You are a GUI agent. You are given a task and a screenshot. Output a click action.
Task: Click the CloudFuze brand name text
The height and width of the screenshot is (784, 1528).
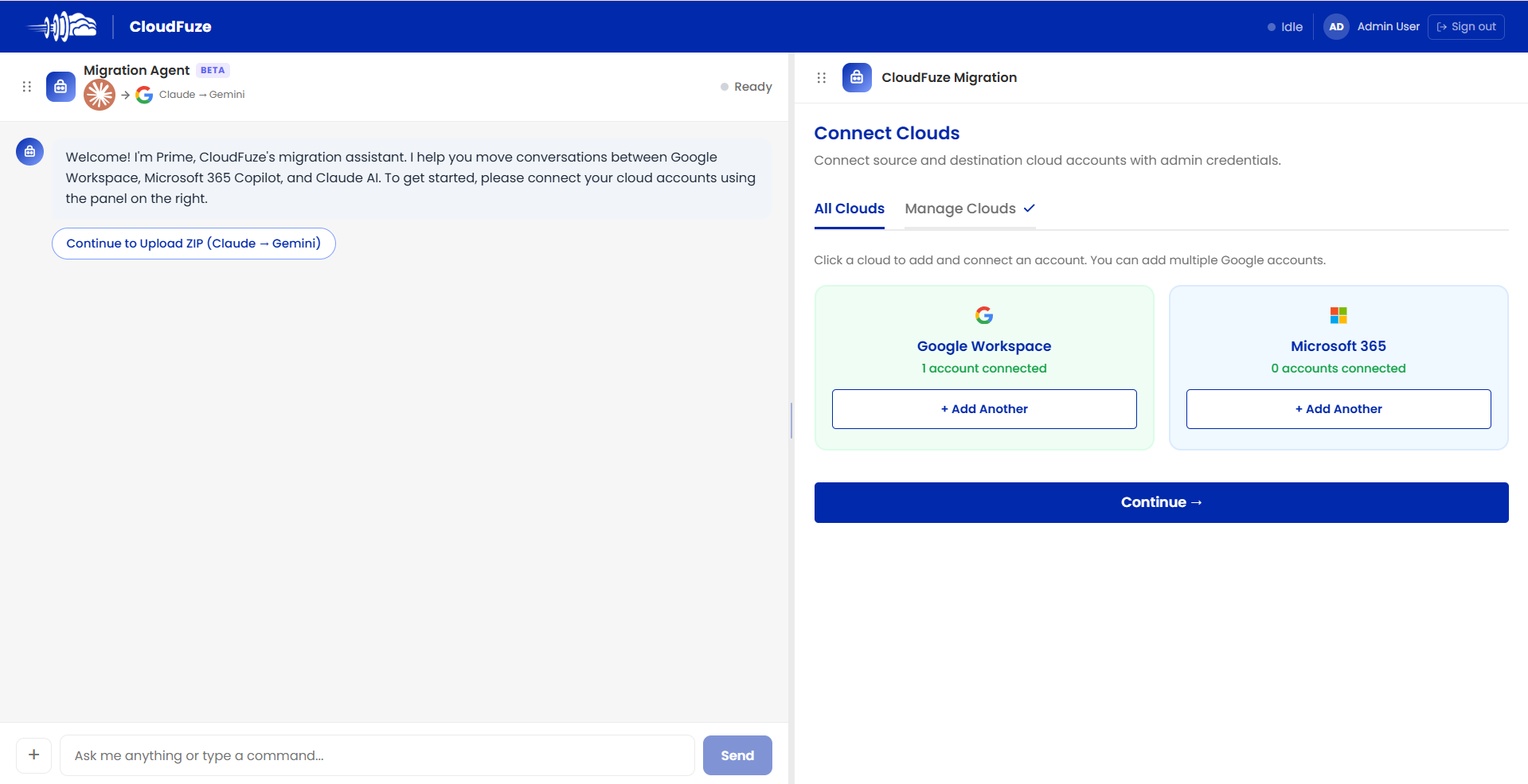click(170, 26)
